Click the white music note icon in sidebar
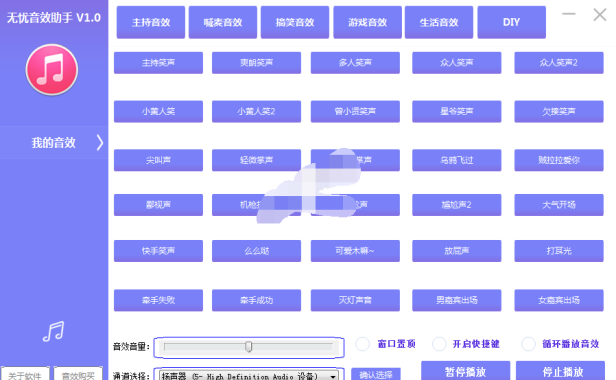This screenshot has width=616, height=380. 53,331
